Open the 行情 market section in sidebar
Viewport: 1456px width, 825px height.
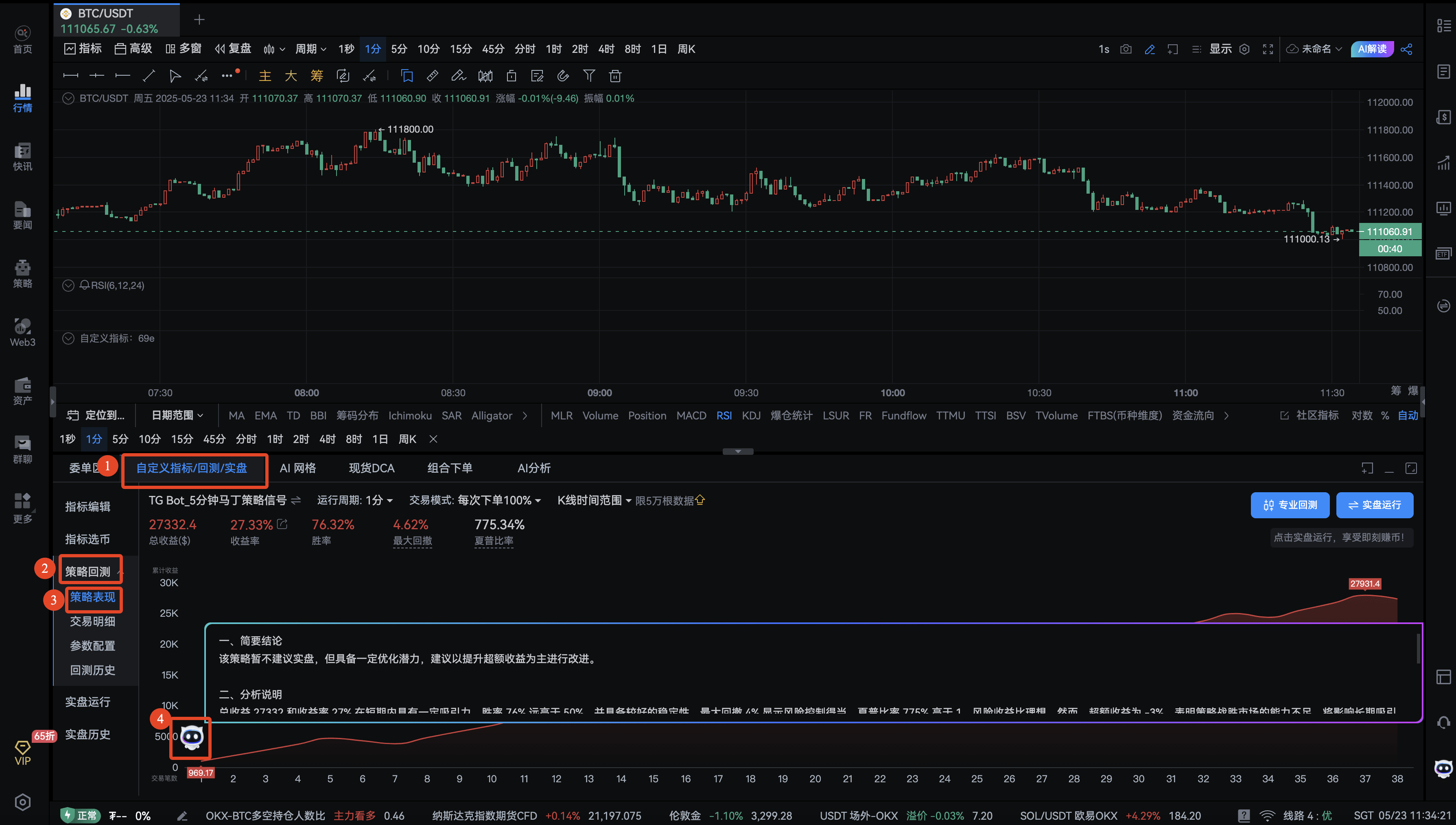(23, 98)
